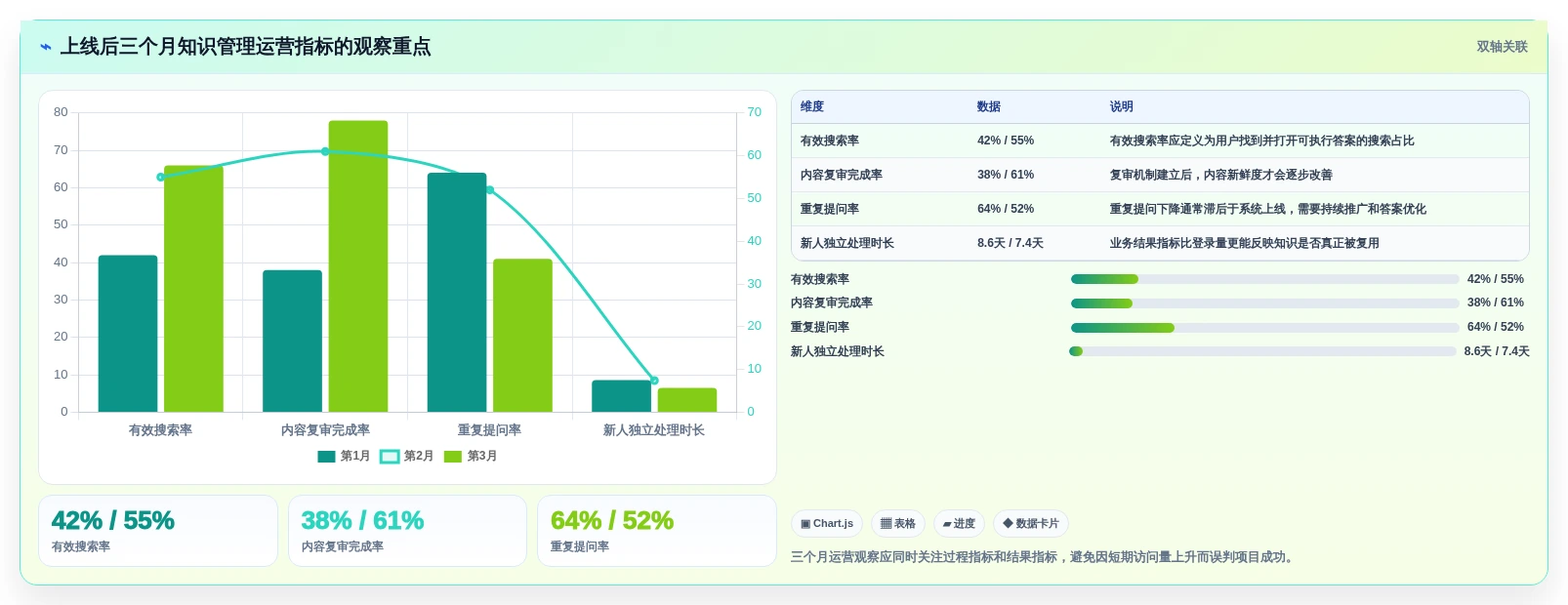The width and height of the screenshot is (1568, 605).
Task: Click the line point above 新人独立处理时长
Action: [x=654, y=381]
